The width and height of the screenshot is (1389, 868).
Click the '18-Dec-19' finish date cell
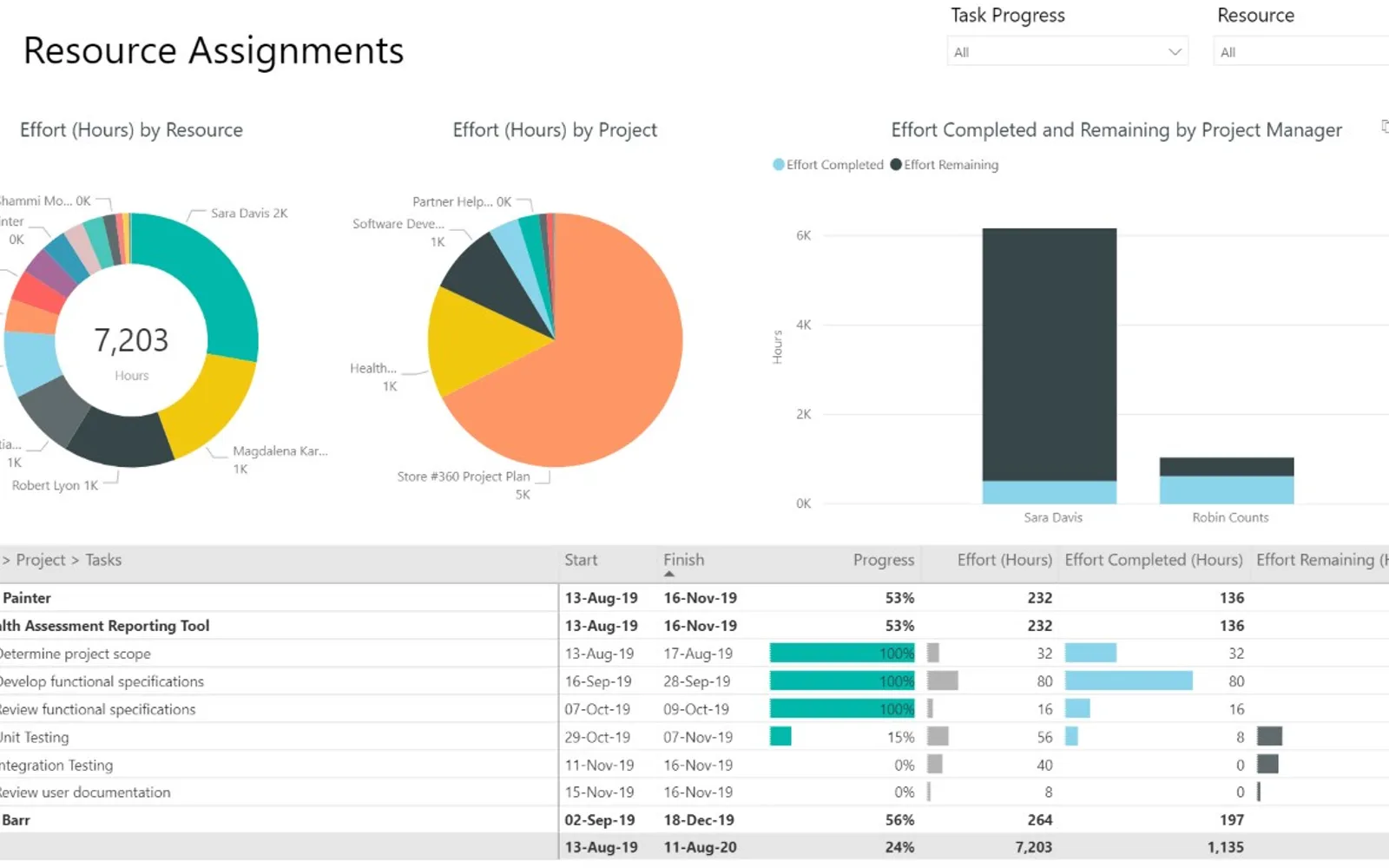pos(699,820)
